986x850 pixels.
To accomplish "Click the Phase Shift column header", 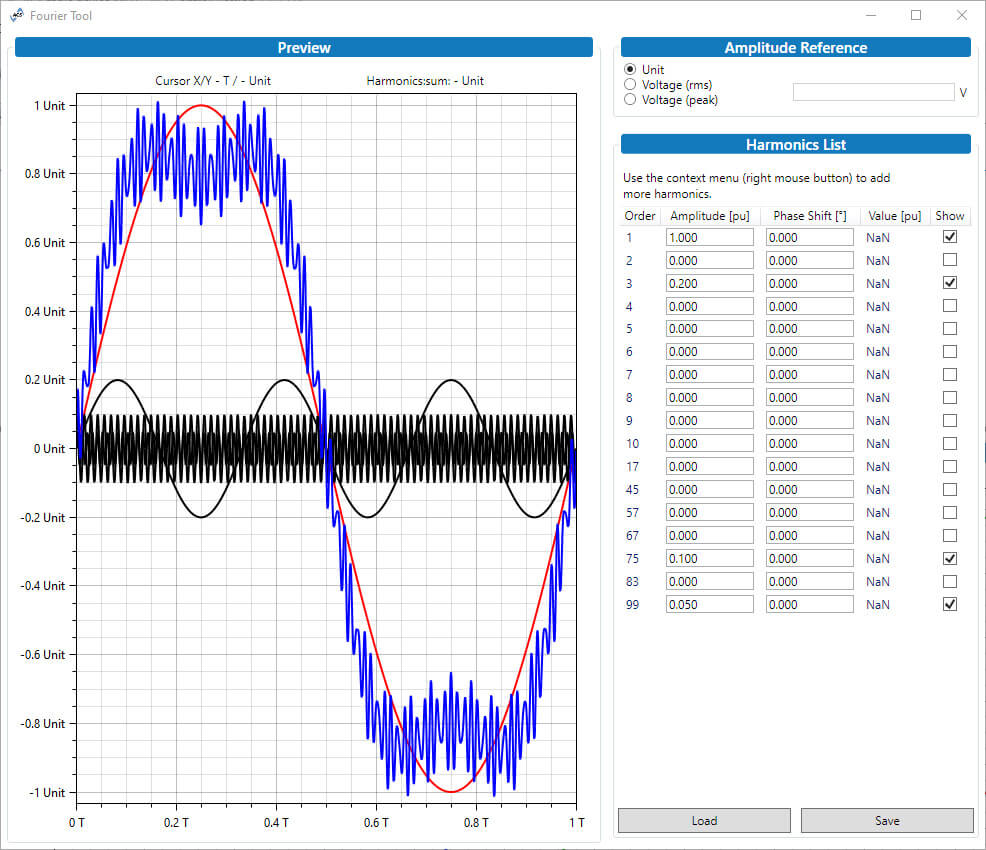I will pos(810,216).
